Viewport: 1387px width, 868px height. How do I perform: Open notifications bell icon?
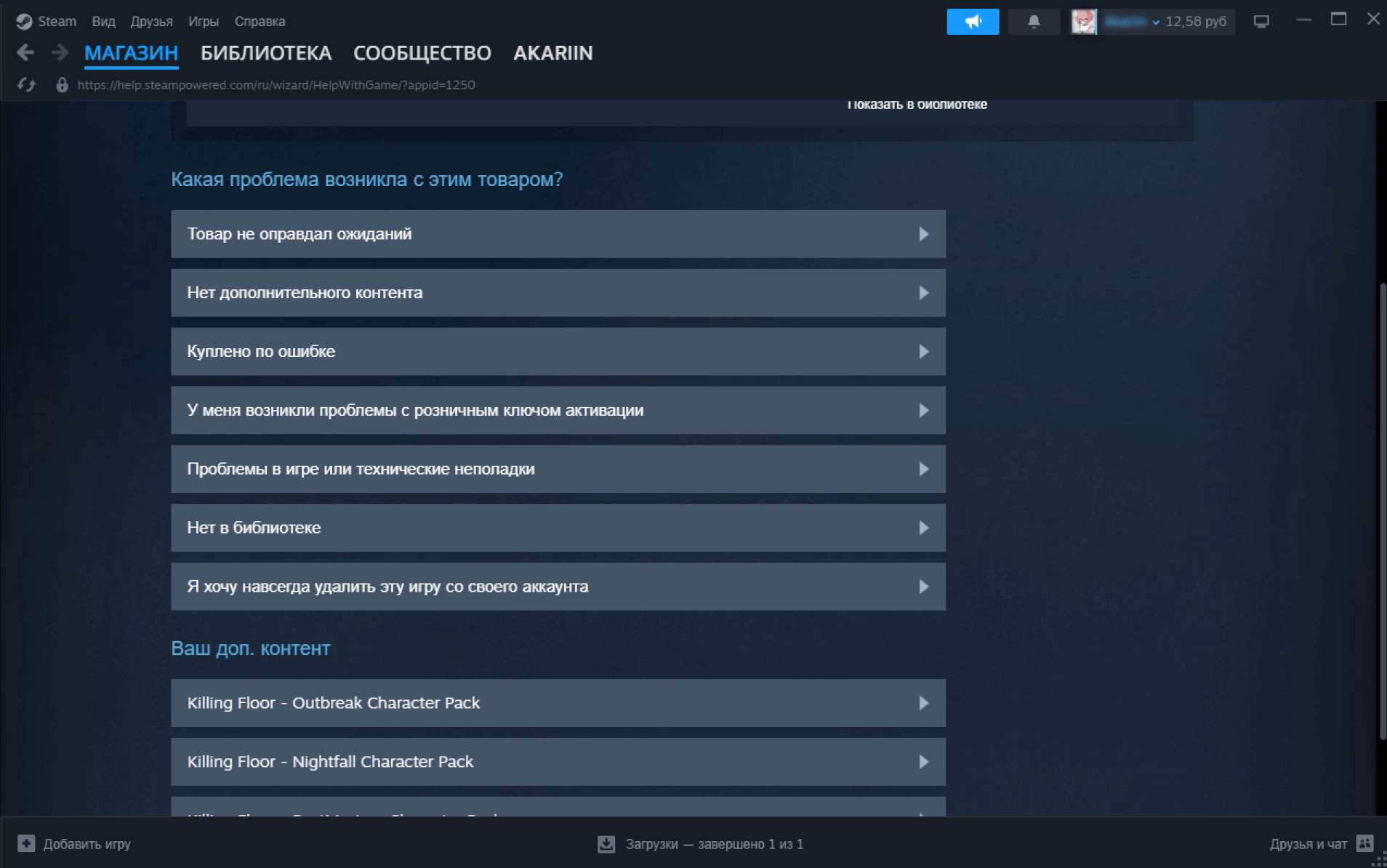1033,22
